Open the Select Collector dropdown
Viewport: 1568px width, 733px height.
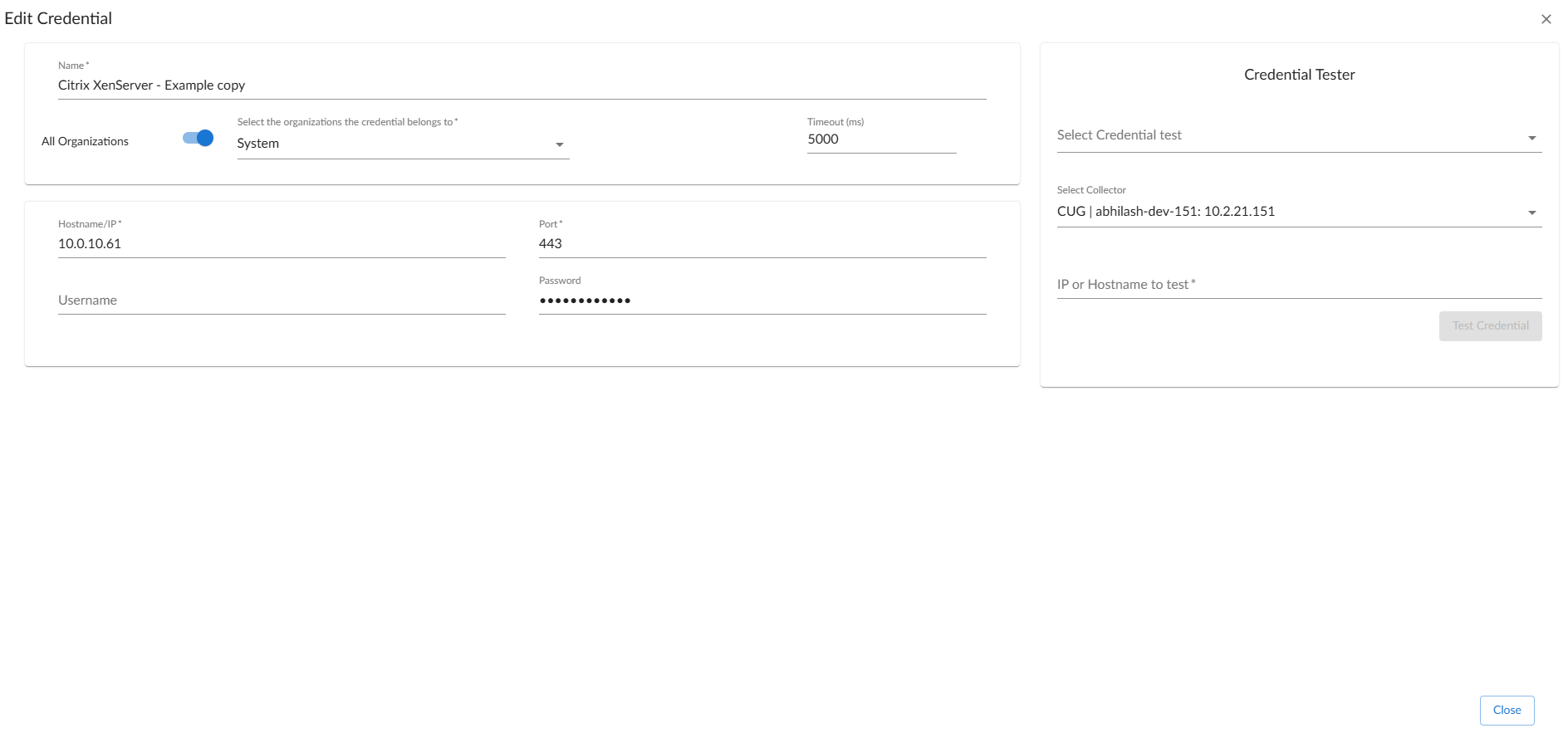tap(1287, 212)
